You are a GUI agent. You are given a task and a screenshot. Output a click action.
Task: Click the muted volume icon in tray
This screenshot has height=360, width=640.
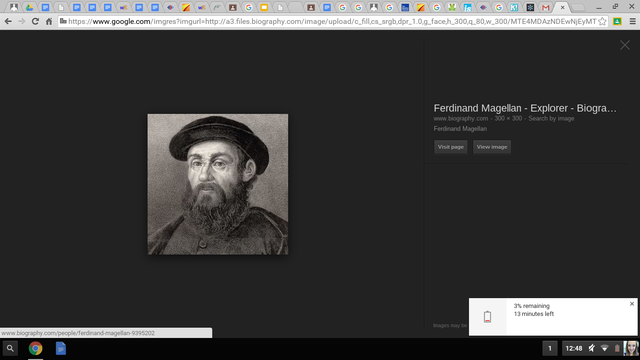click(592, 349)
